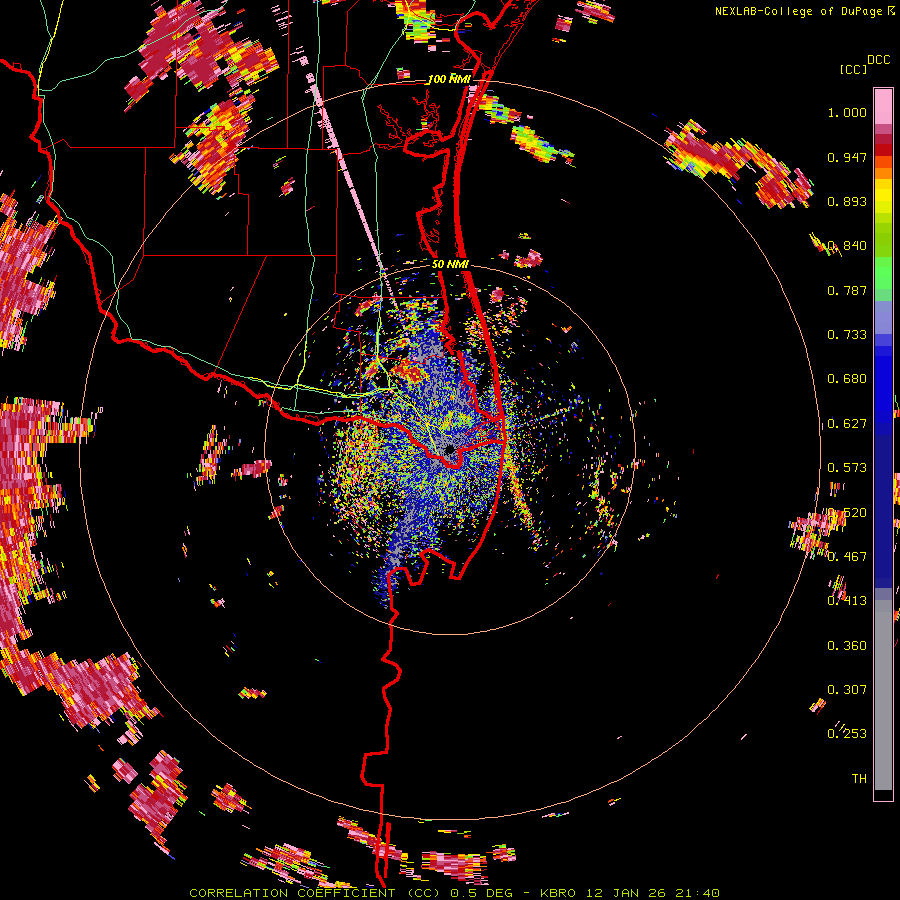Select the 0.733 scale value
Screen dimensions: 900x900
[x=847, y=335]
